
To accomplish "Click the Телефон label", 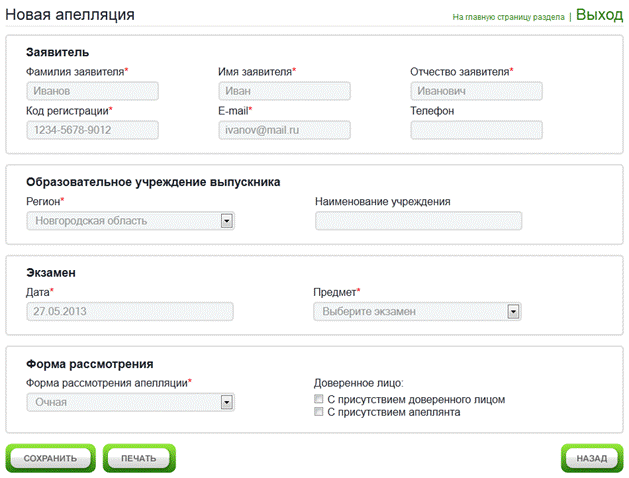I will [432, 111].
